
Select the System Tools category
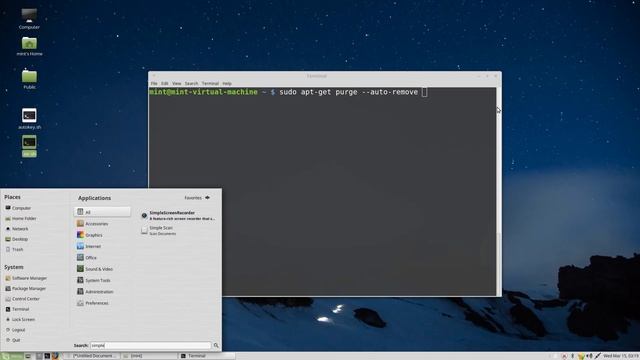tap(93, 280)
